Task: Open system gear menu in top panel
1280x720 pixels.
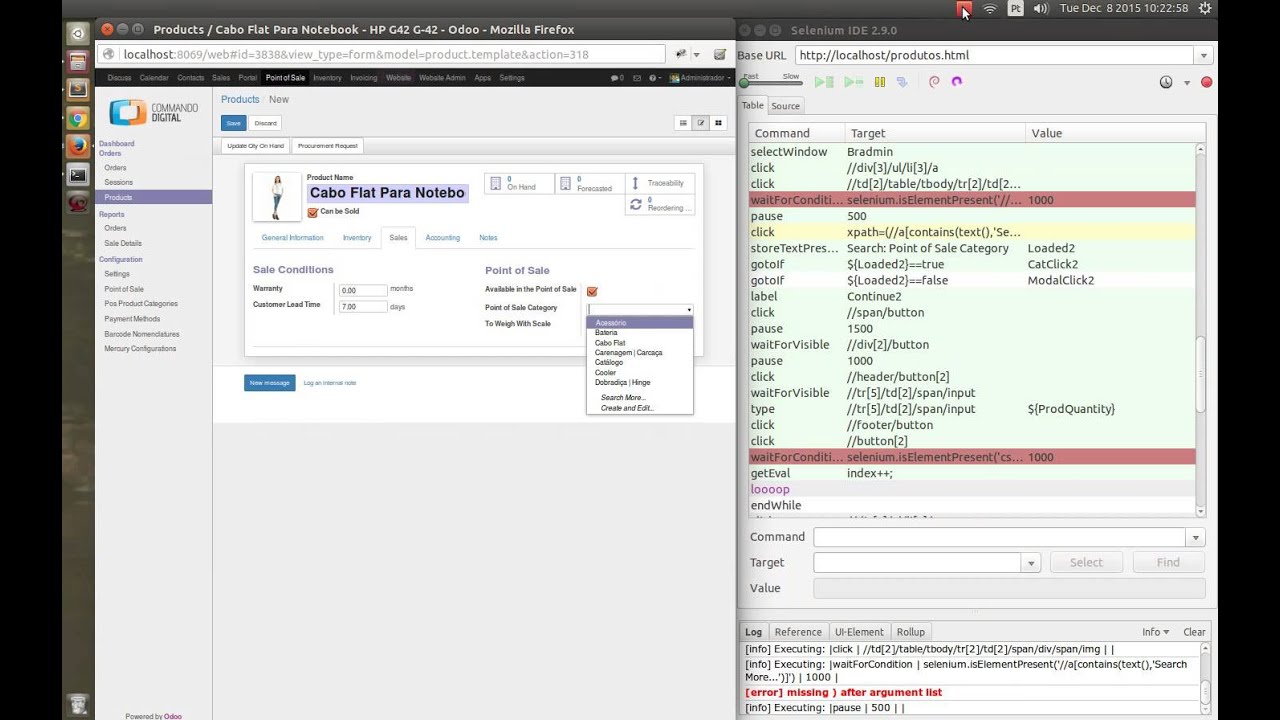Action: coord(1205,8)
